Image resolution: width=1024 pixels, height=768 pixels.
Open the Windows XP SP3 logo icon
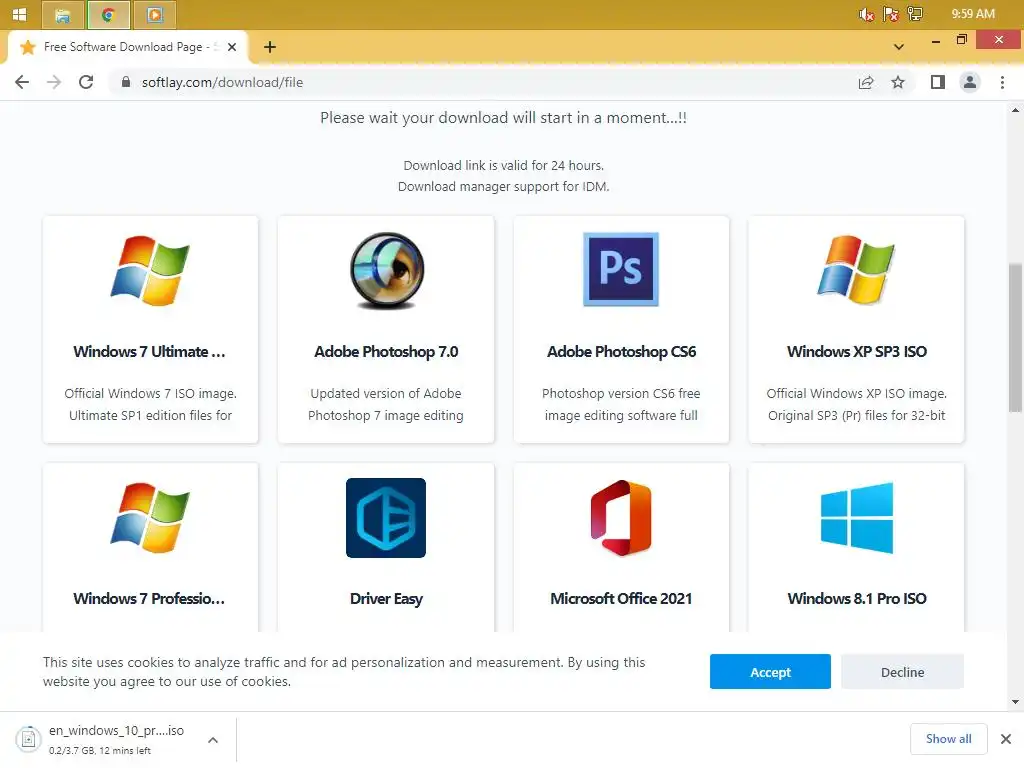click(x=856, y=270)
